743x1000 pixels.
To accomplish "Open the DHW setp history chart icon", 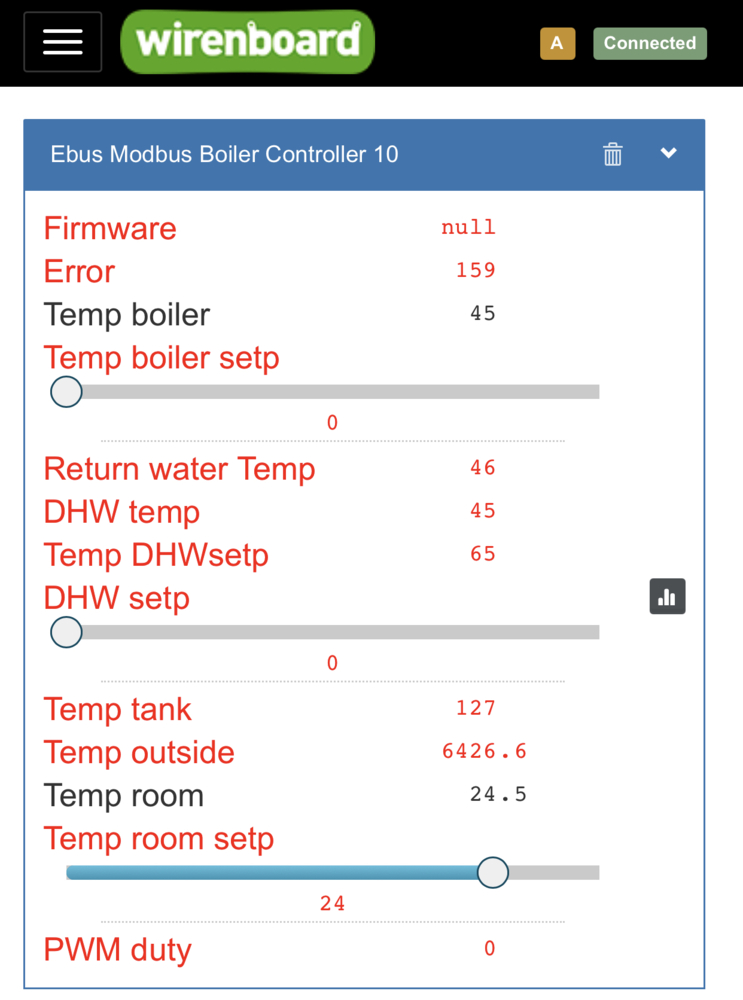I will (667, 596).
